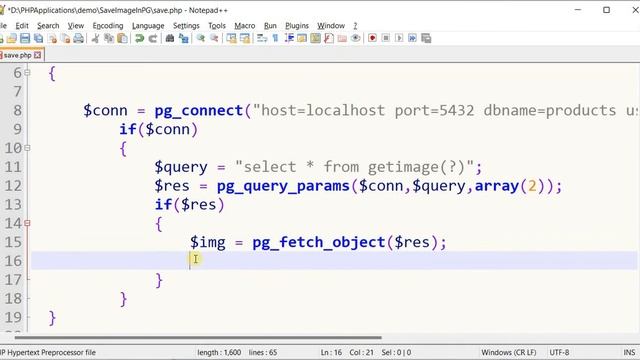Toggle file monitoring eye icon
Image resolution: width=640 pixels, height=360 pixels.
[356, 38]
